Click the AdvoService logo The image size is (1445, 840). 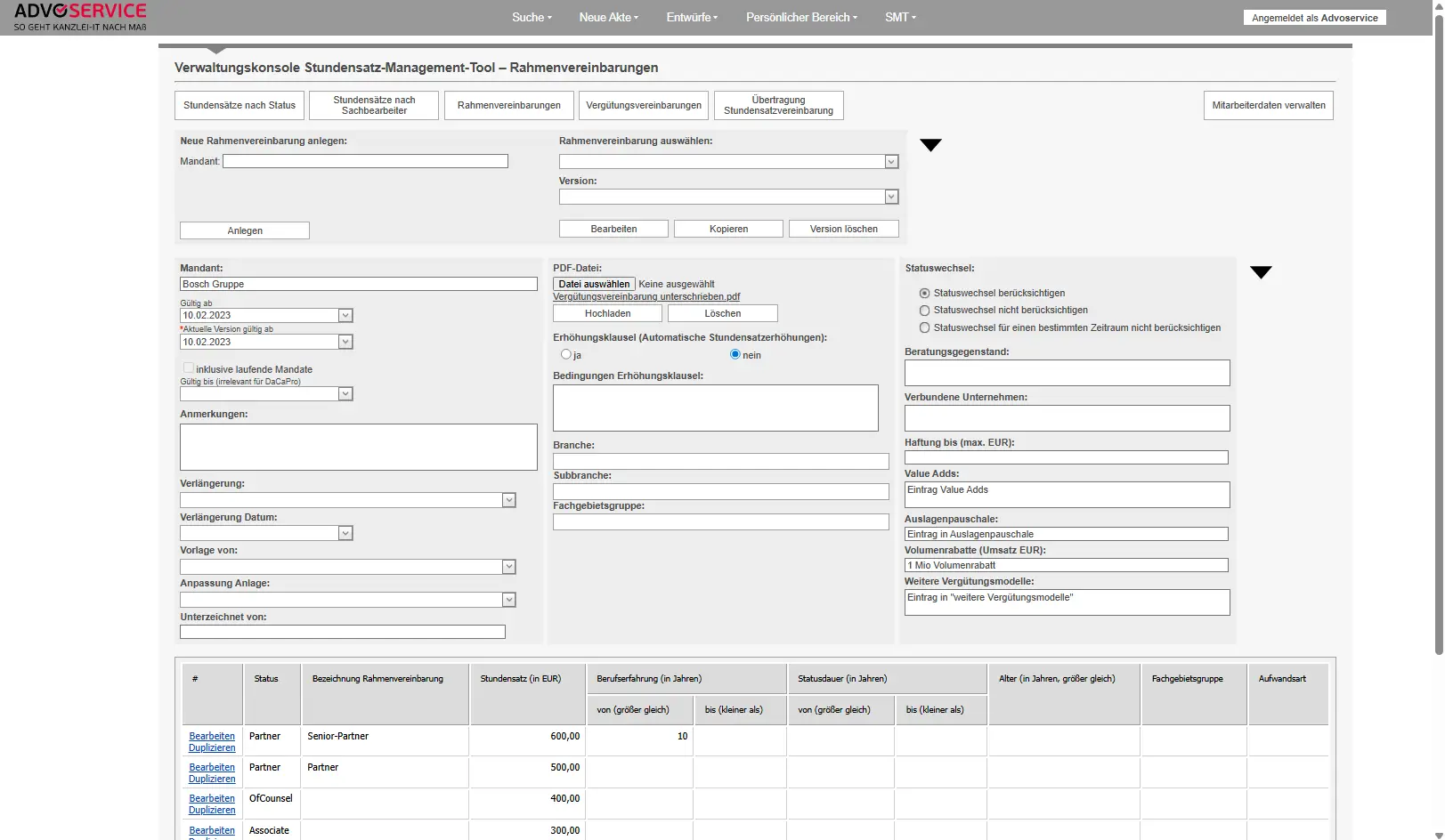80,17
